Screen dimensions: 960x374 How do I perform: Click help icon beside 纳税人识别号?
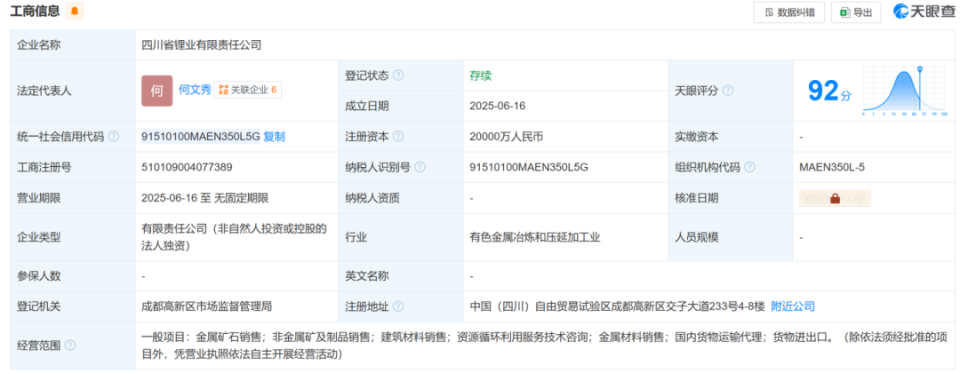(419, 167)
